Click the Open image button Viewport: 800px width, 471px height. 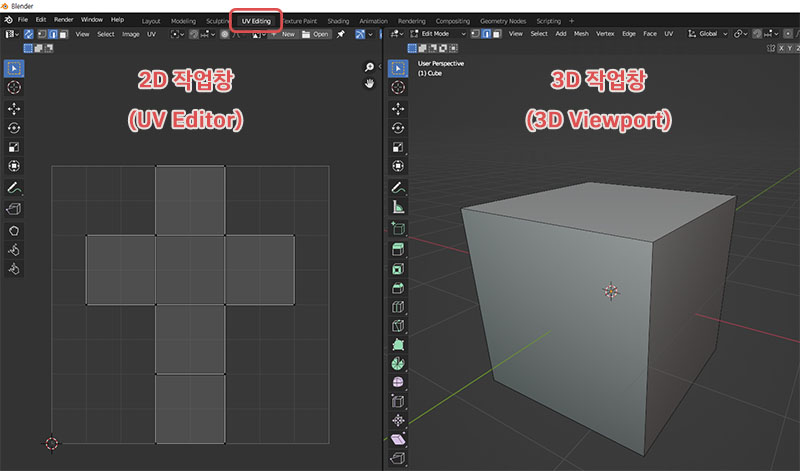point(316,34)
